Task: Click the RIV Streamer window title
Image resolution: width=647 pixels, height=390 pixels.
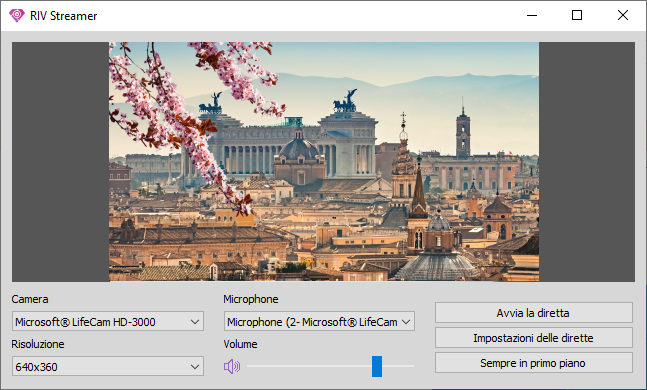Action: point(64,16)
